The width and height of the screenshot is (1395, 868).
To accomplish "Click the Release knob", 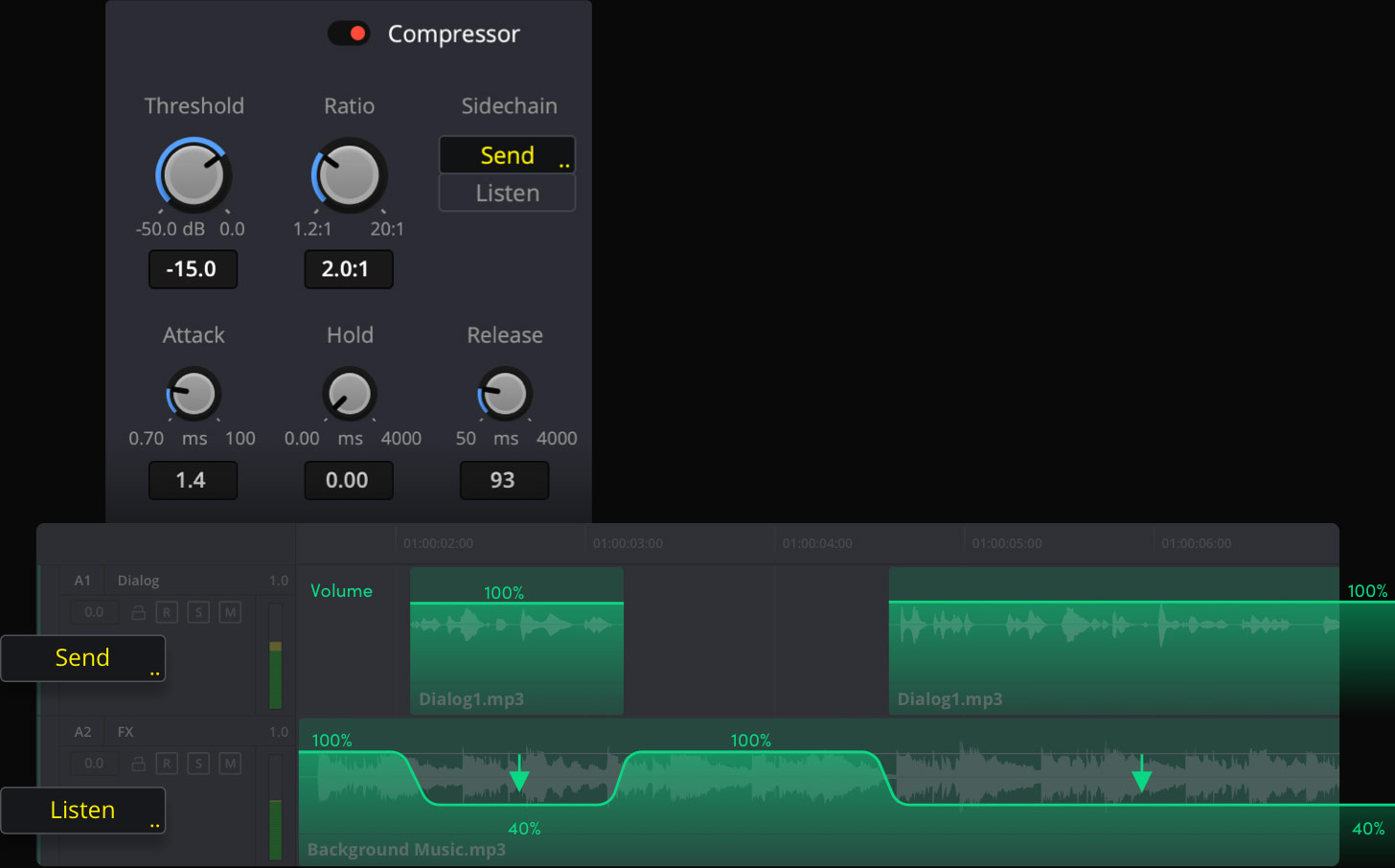I will coord(505,394).
